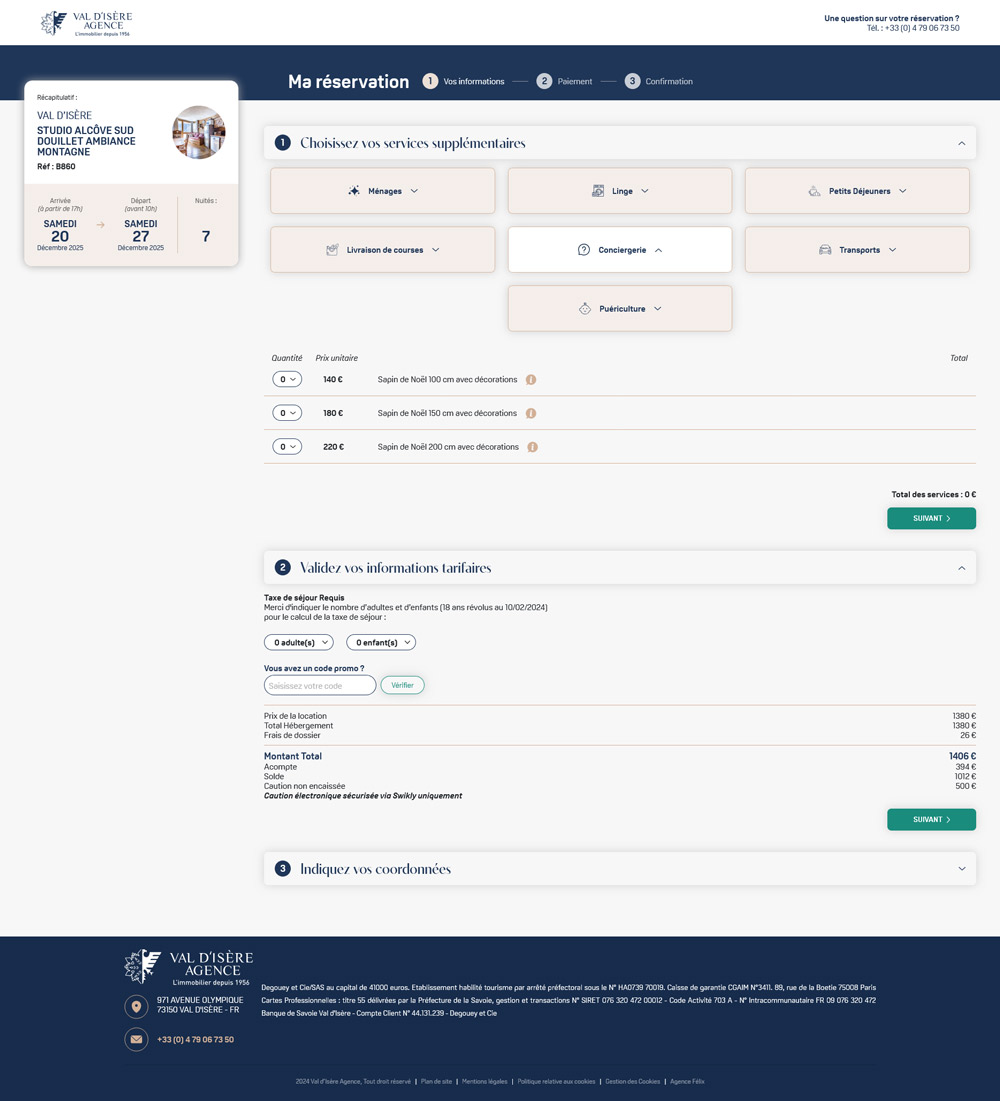Viewport: 1000px width, 1101px height.
Task: Focus the promo code input field
Action: point(320,685)
